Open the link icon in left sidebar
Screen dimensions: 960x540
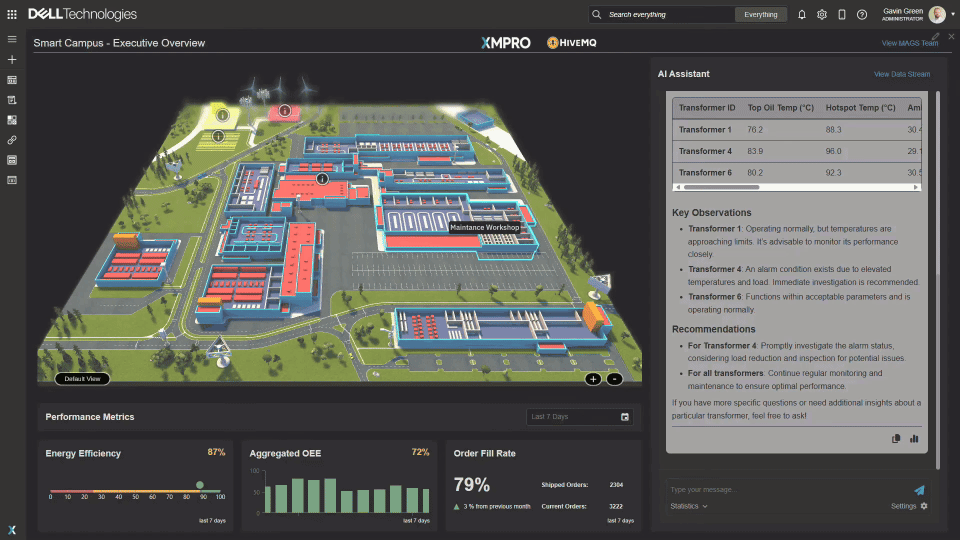coord(12,140)
